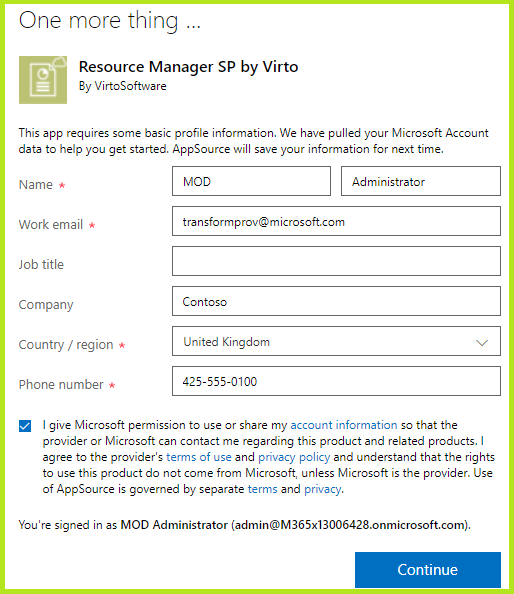514x594 pixels.
Task: Click the Resource Manager SP app icon
Action: (43, 80)
